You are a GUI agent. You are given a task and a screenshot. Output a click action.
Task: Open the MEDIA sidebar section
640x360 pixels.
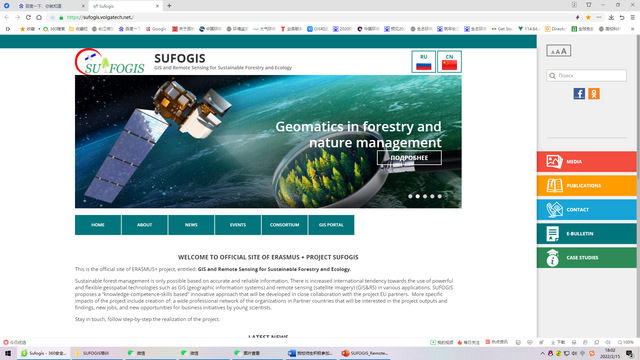tap(587, 162)
